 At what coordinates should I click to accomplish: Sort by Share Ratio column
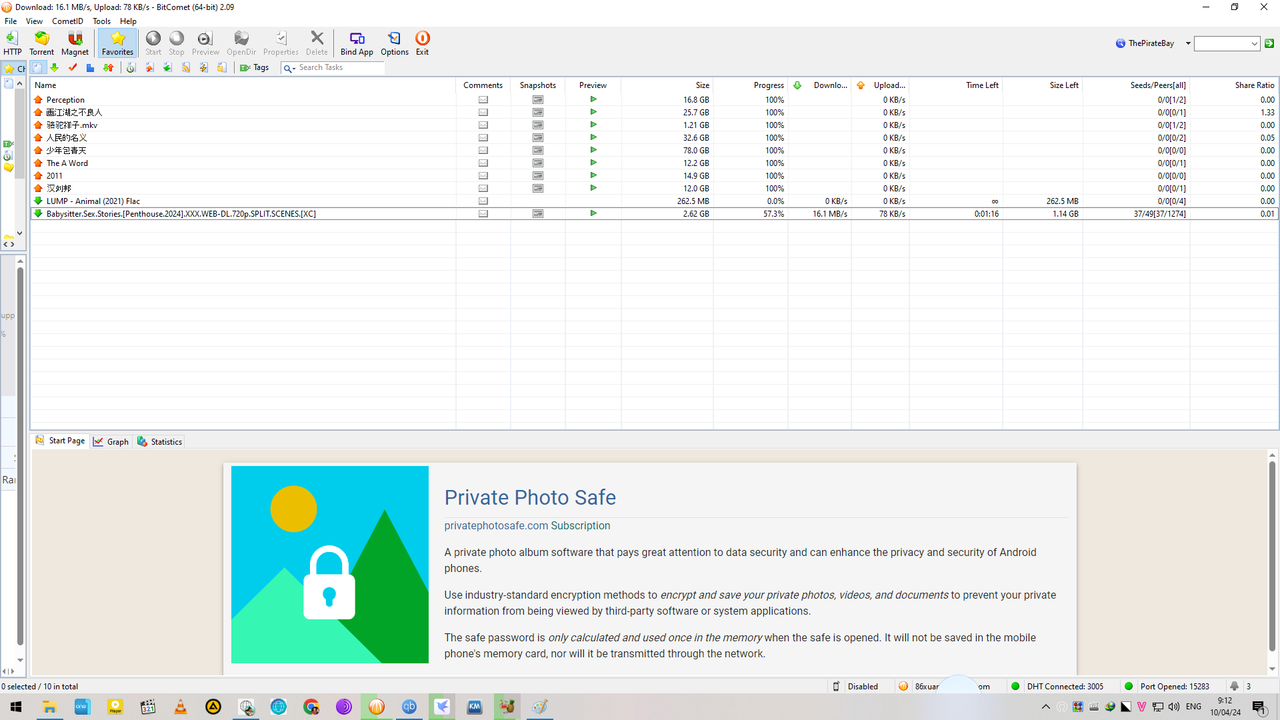(x=1234, y=85)
